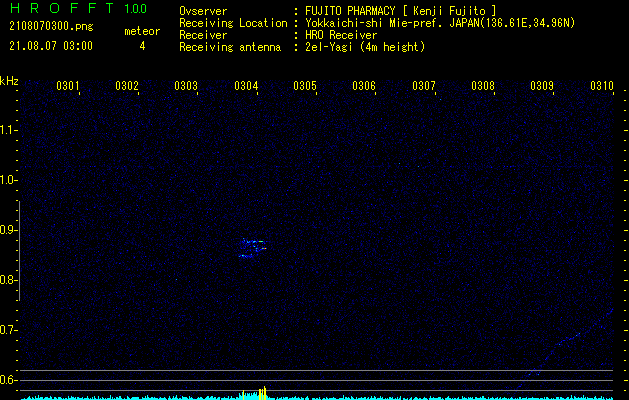629x400 pixels.
Task: Select the HRO Receiver value
Action: coord(341,35)
